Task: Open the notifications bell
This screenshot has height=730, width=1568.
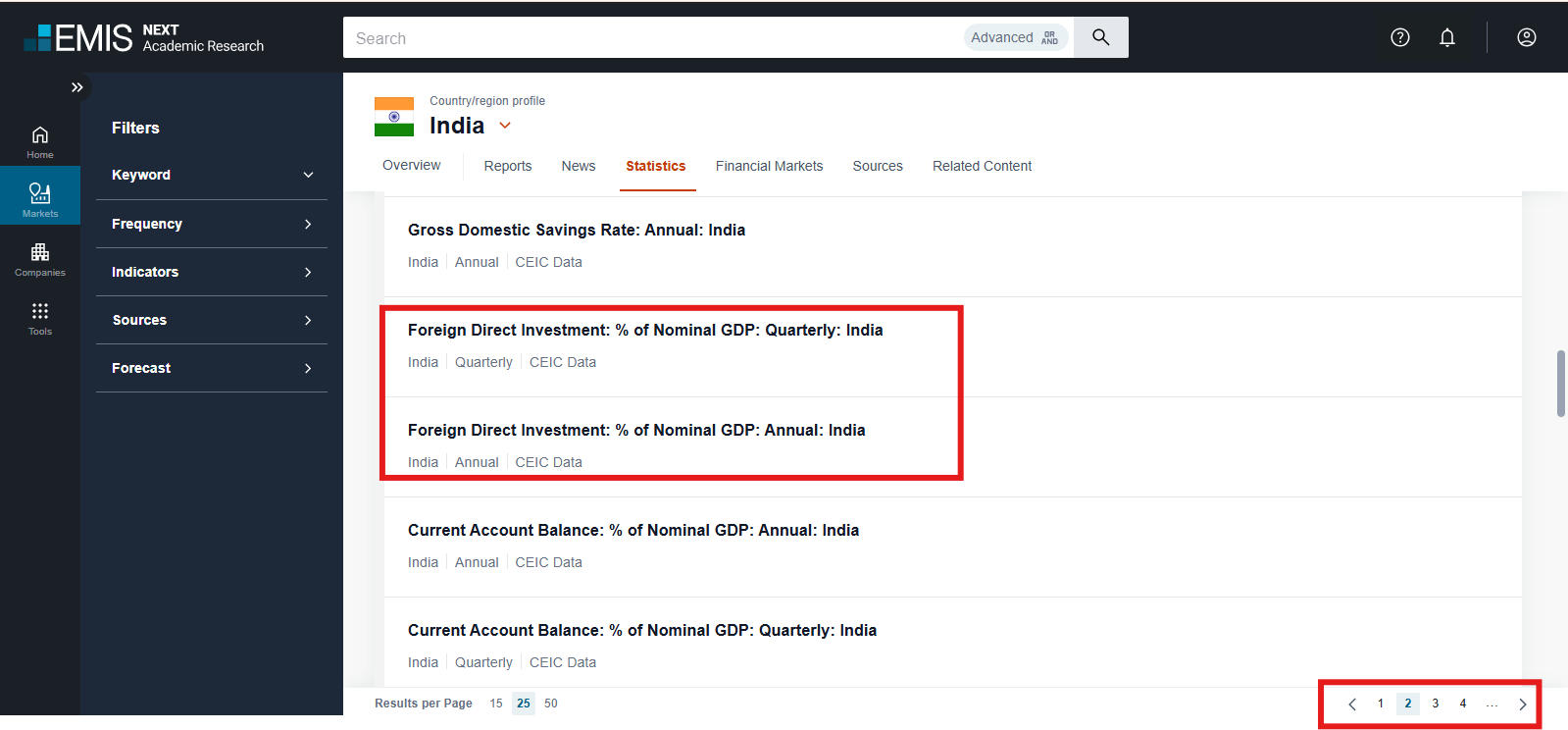Action: tap(1446, 37)
